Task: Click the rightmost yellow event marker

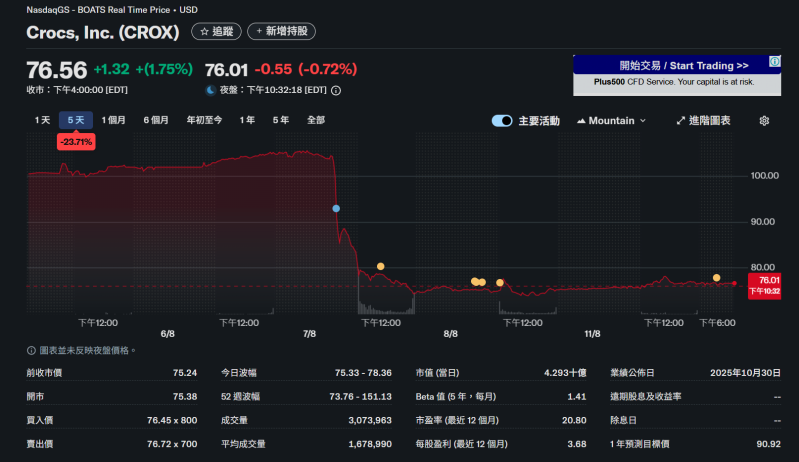Action: pos(717,277)
